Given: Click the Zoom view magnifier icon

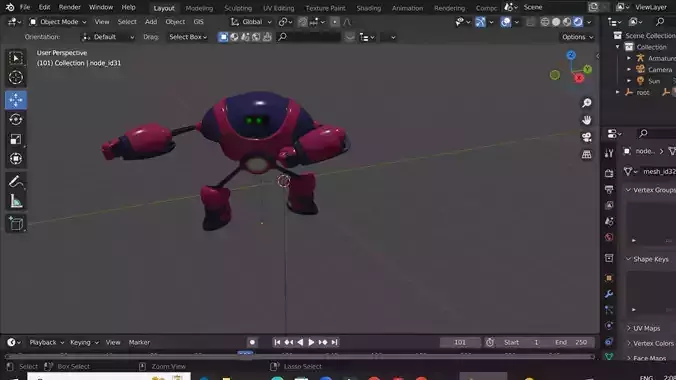Looking at the screenshot, I should [x=586, y=103].
